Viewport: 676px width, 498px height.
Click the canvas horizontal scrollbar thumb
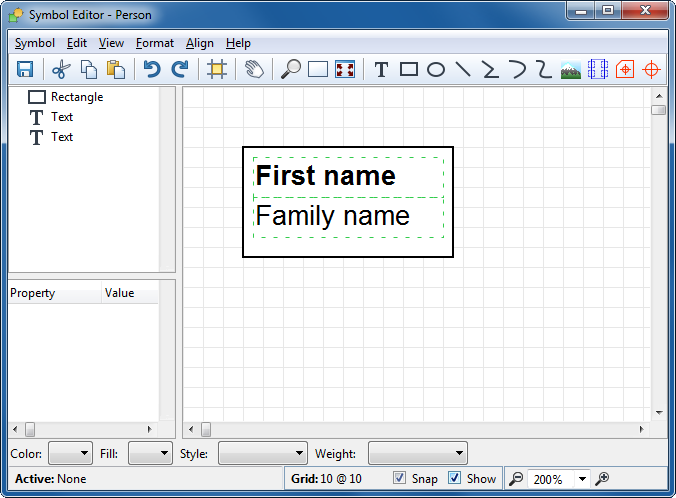pyautogui.click(x=206, y=429)
